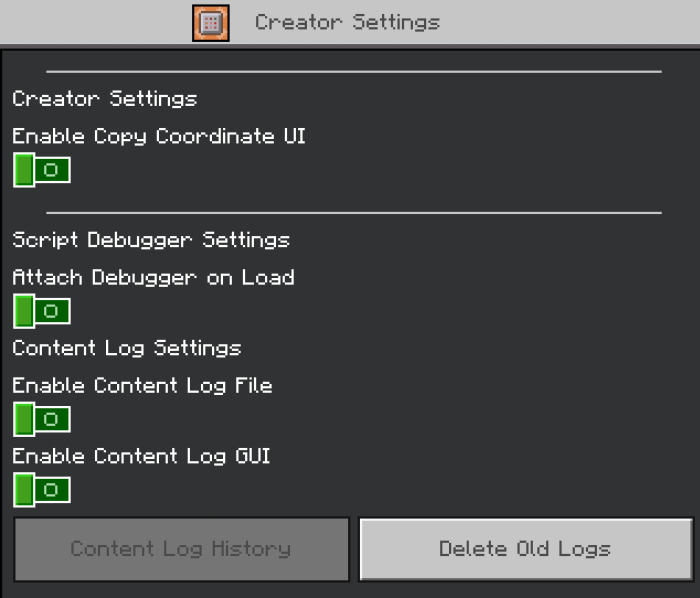Click the command block icon in header
Viewport: 700px width, 598px height.
(210, 22)
